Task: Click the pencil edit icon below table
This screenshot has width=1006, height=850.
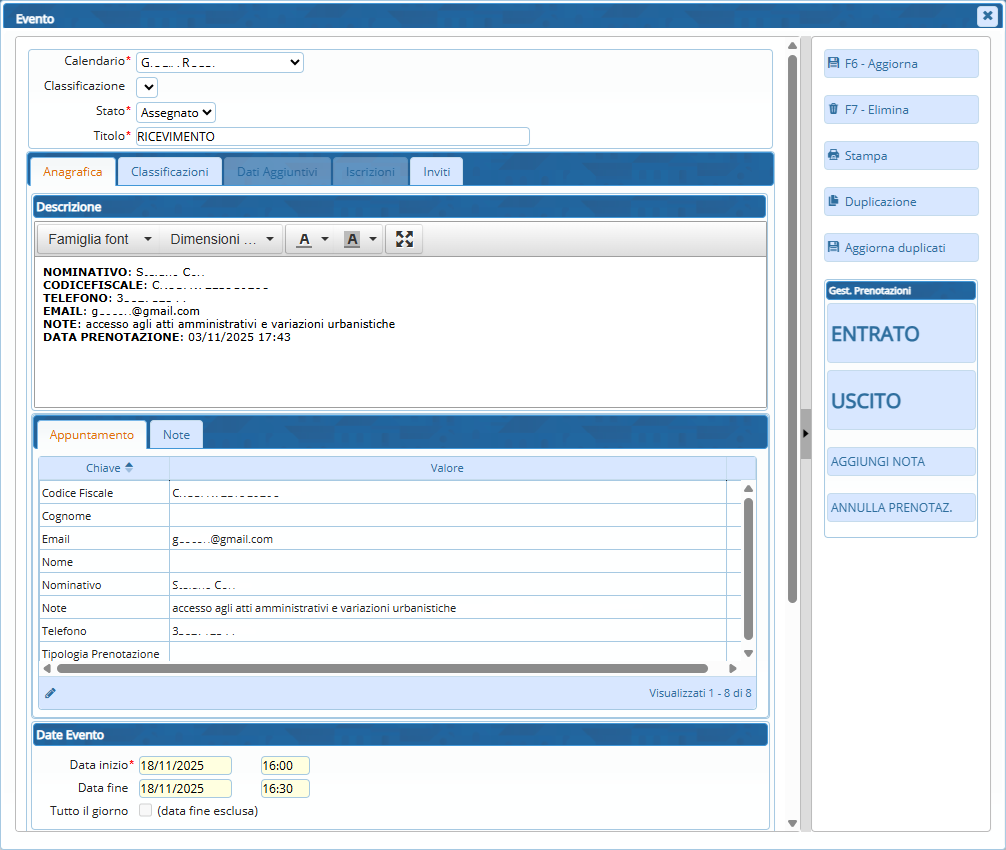Action: click(50, 692)
